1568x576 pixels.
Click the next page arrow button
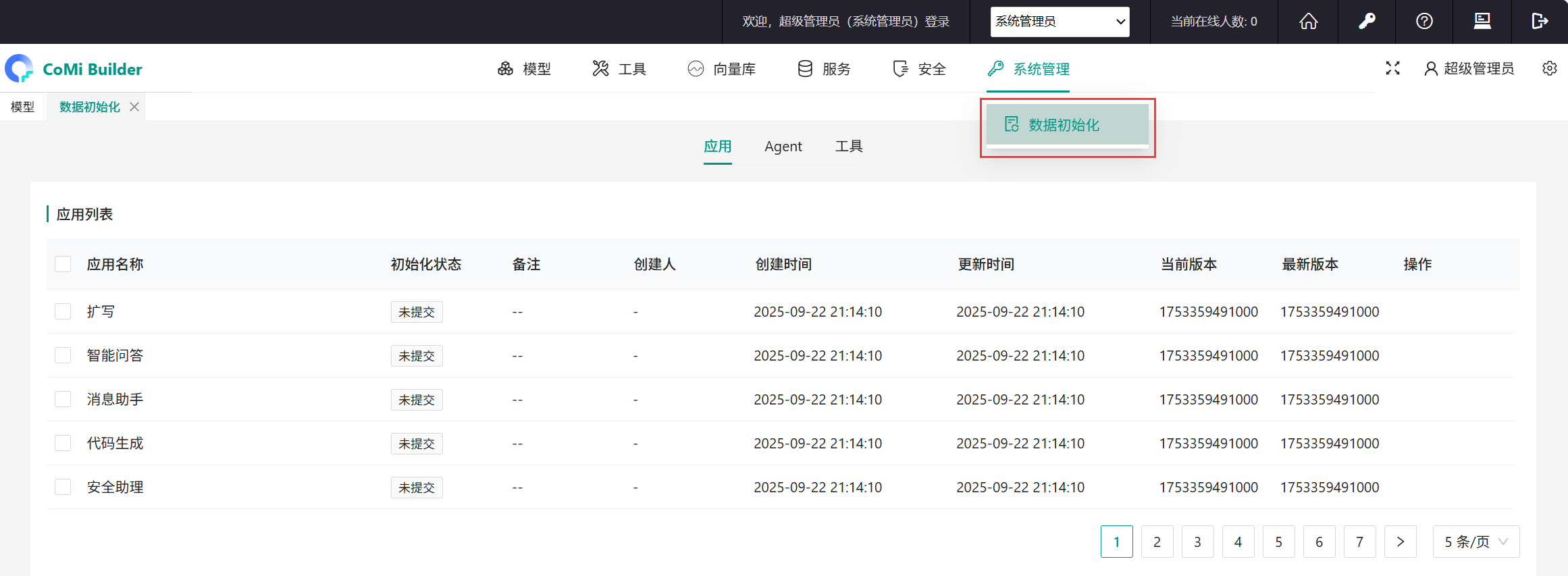pos(1400,542)
